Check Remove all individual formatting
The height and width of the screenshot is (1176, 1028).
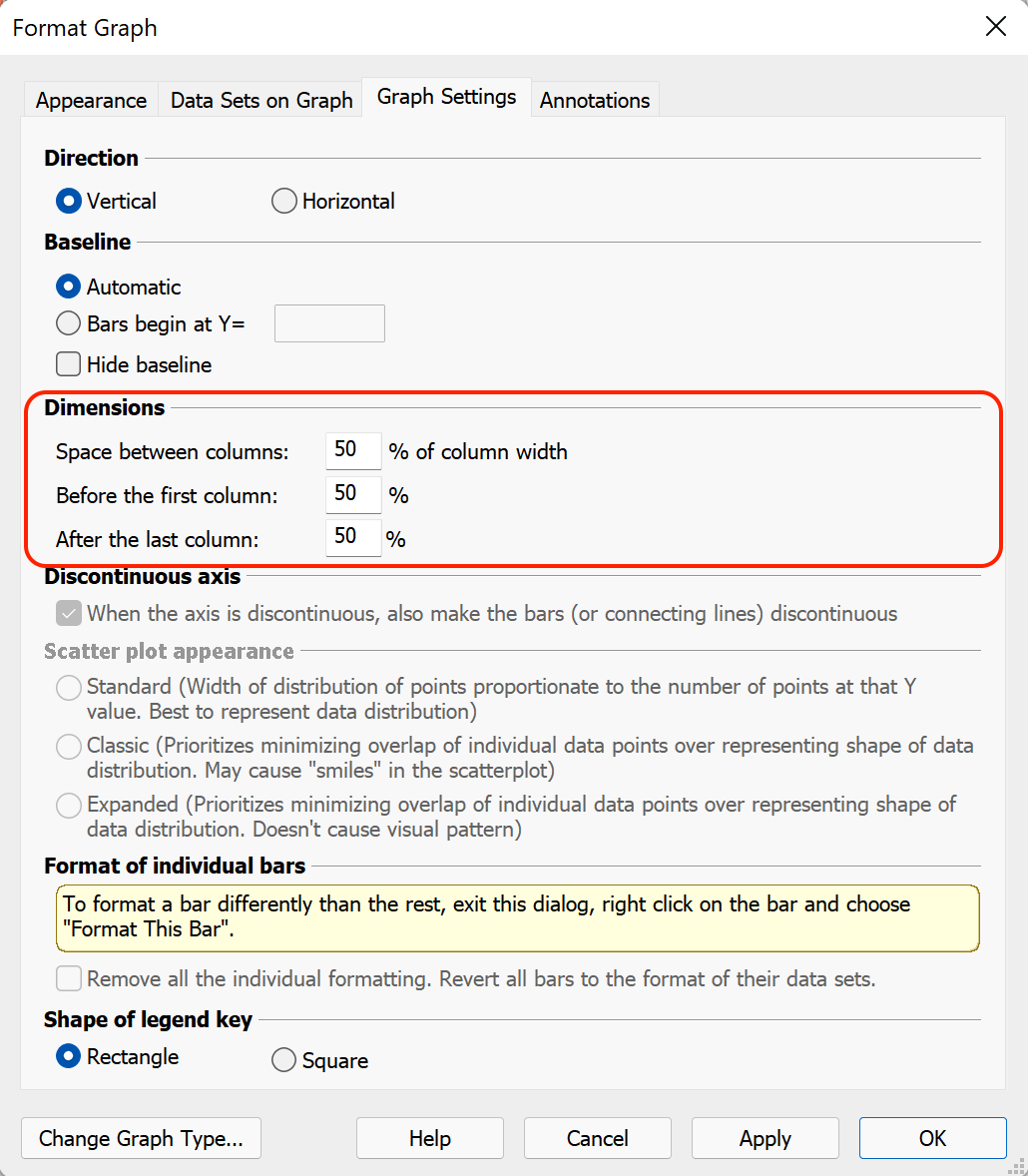tap(68, 978)
